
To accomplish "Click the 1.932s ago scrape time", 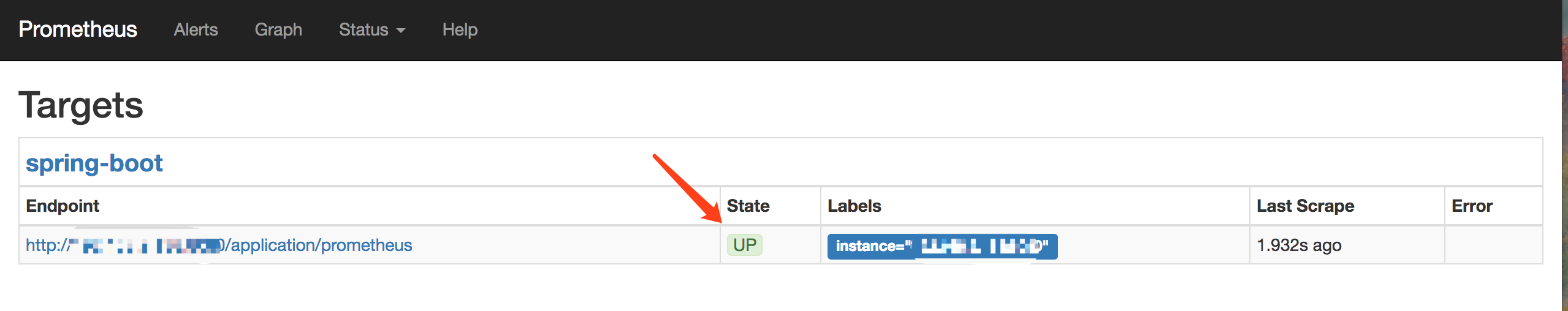I will [1299, 245].
